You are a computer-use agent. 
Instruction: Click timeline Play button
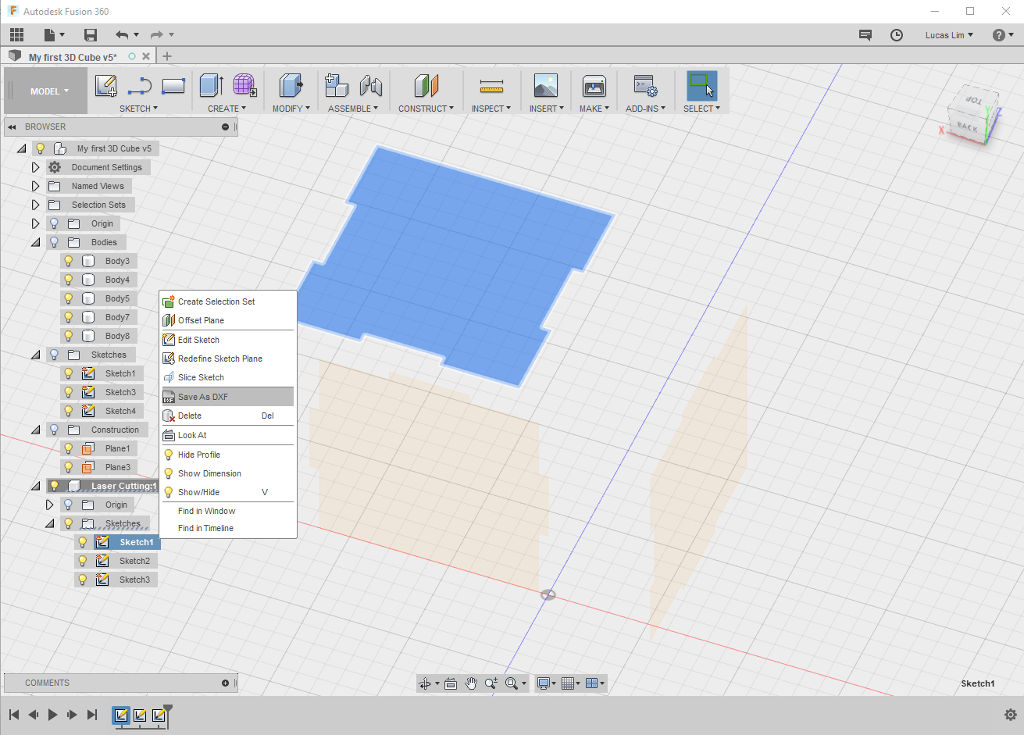(x=53, y=715)
